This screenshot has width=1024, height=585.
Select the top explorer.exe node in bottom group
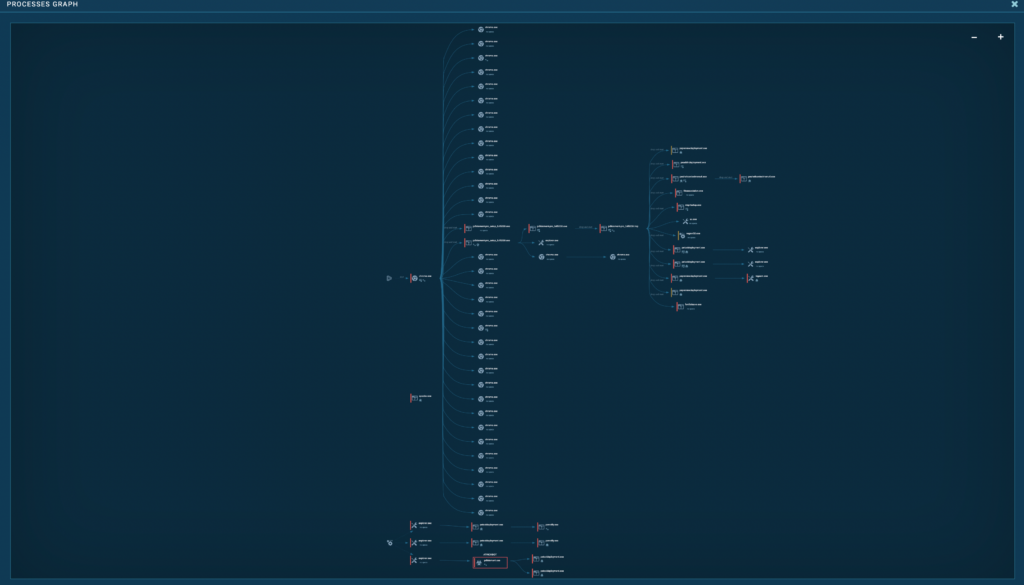414,525
